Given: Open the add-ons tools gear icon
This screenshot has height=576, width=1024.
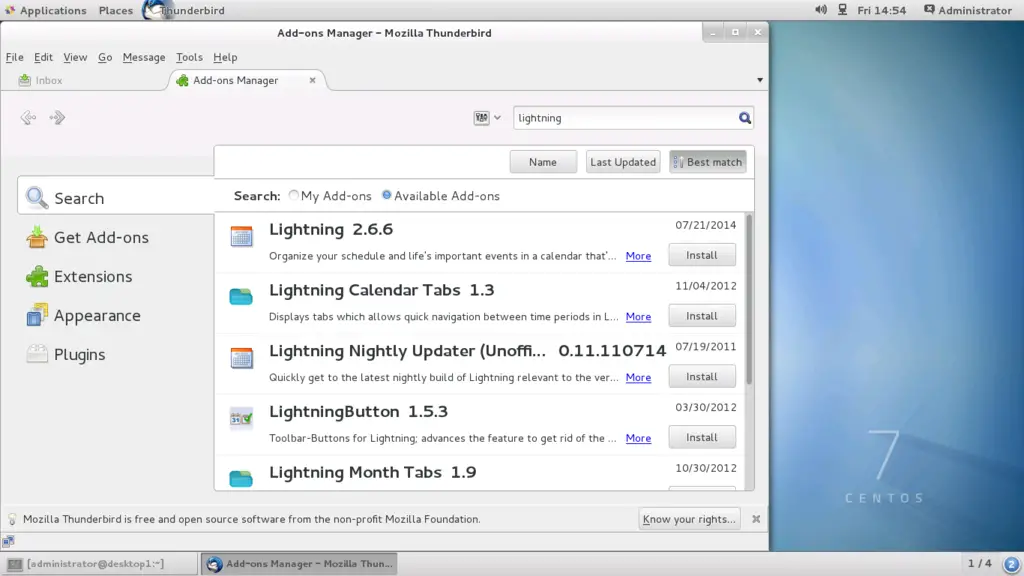Looking at the screenshot, I should coord(481,118).
